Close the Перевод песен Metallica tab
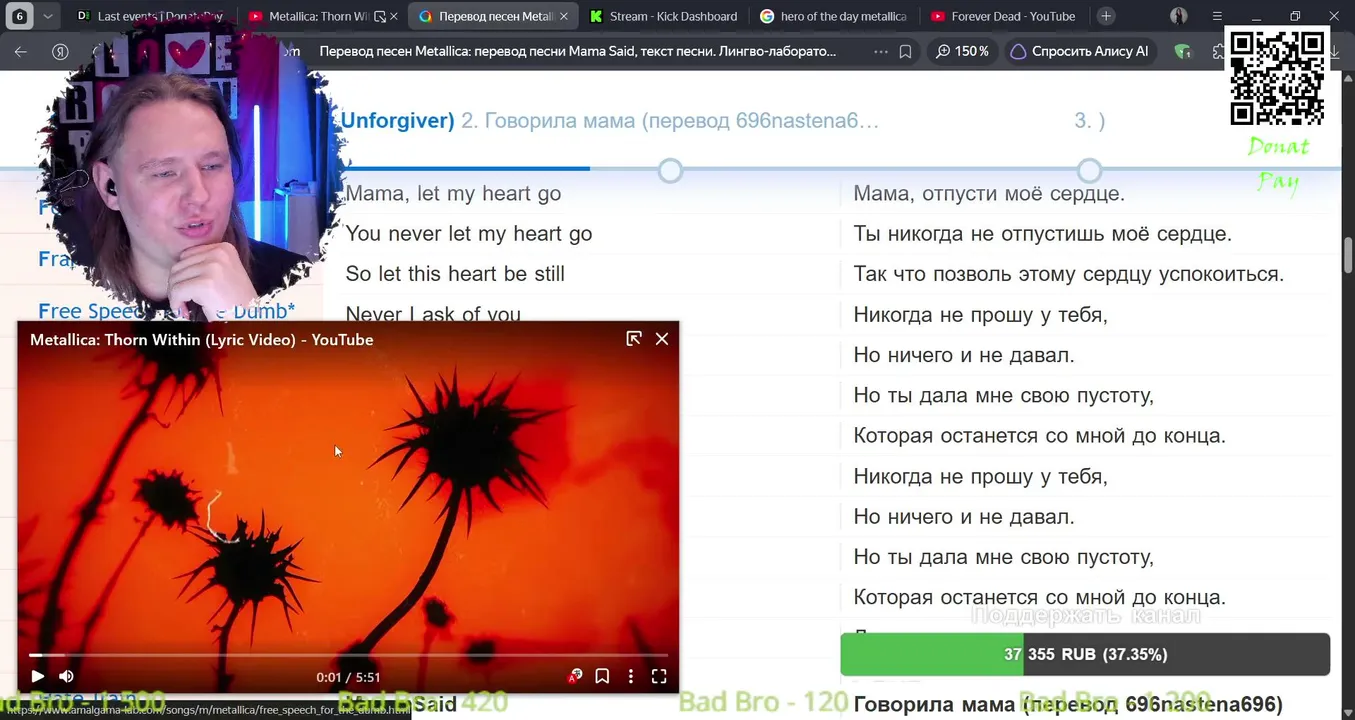The image size is (1355, 720). pyautogui.click(x=564, y=16)
